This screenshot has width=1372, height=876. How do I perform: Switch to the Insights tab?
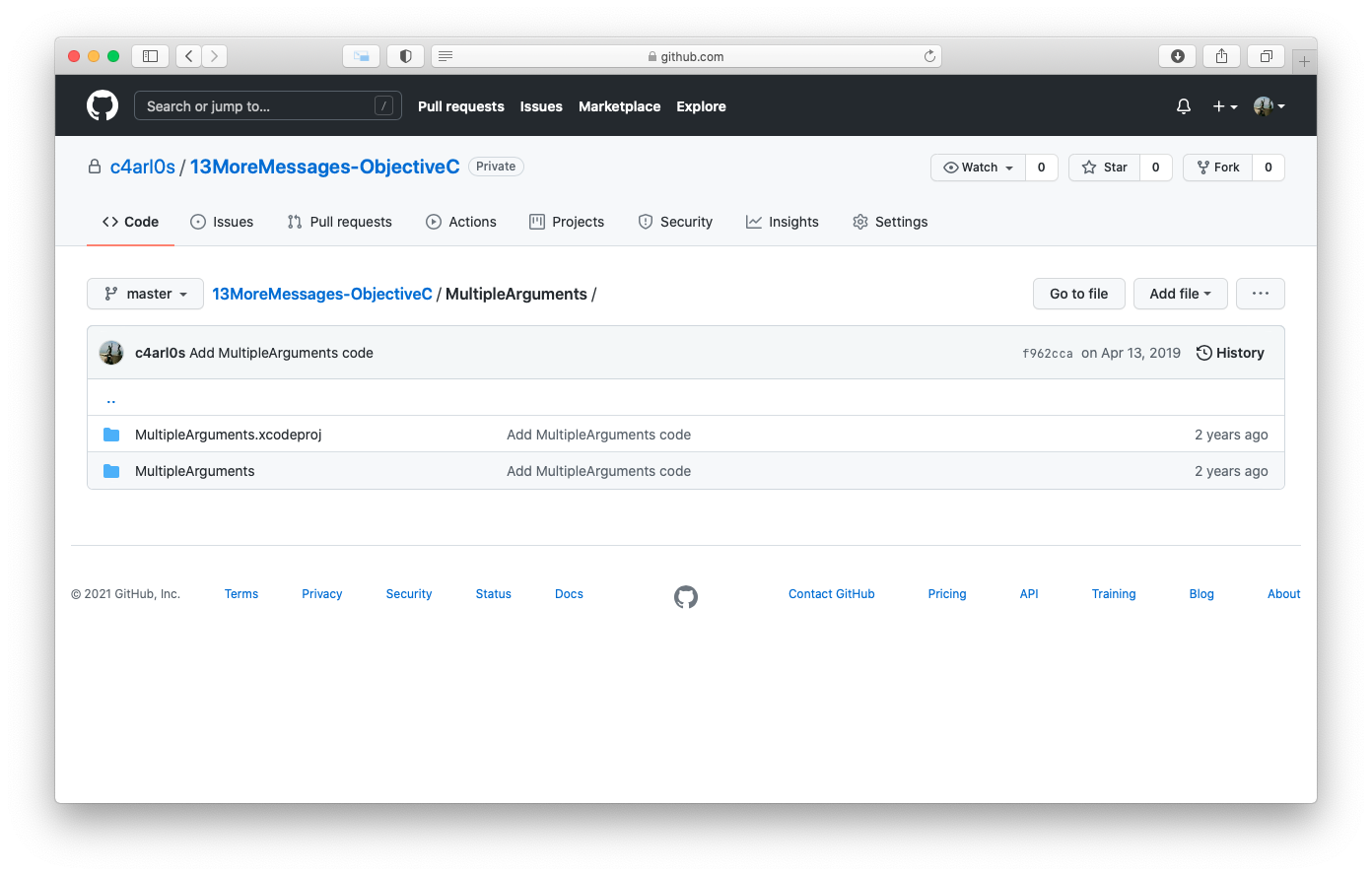tap(783, 222)
